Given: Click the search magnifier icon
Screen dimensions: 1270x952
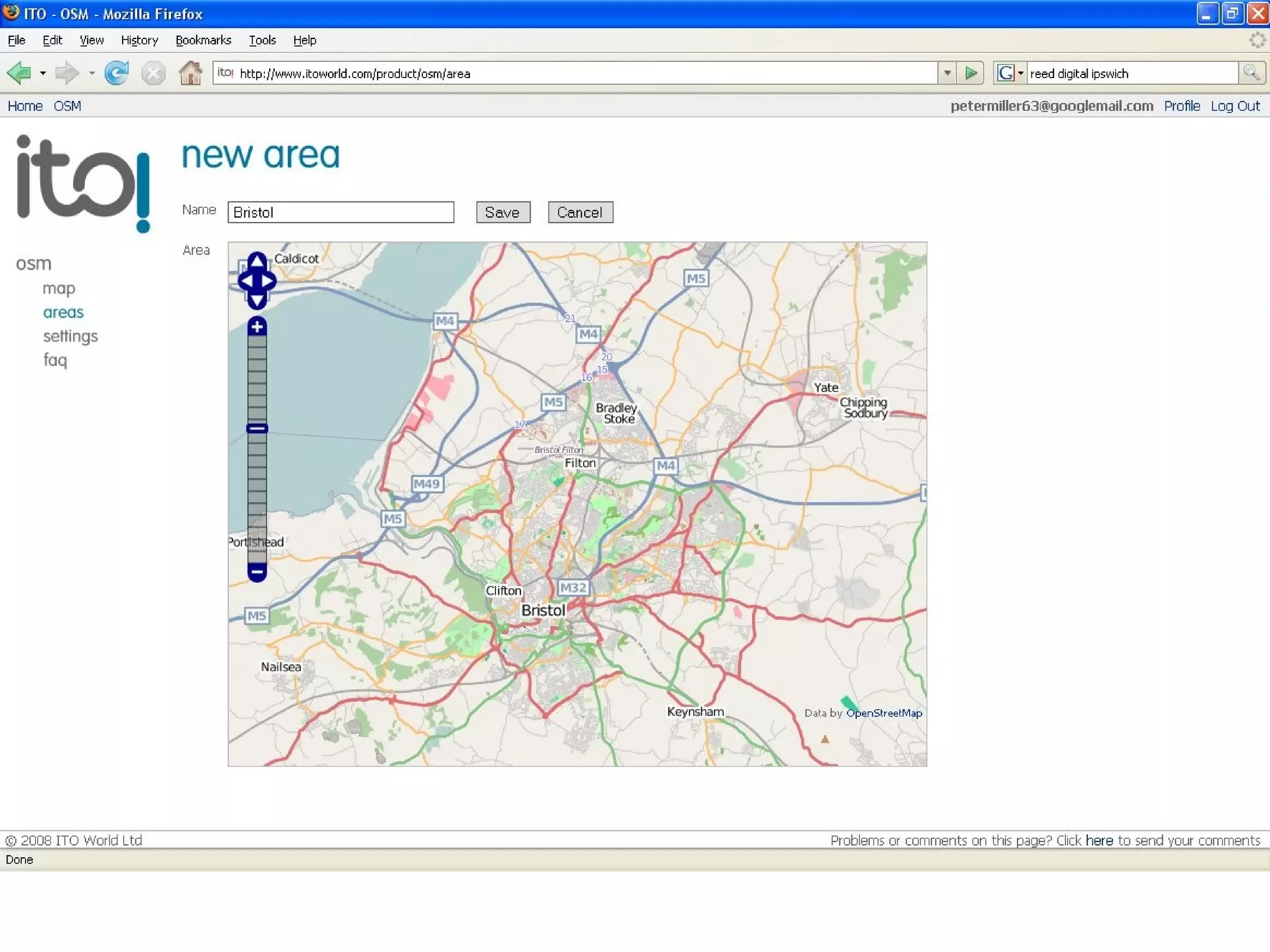Looking at the screenshot, I should click(1251, 73).
